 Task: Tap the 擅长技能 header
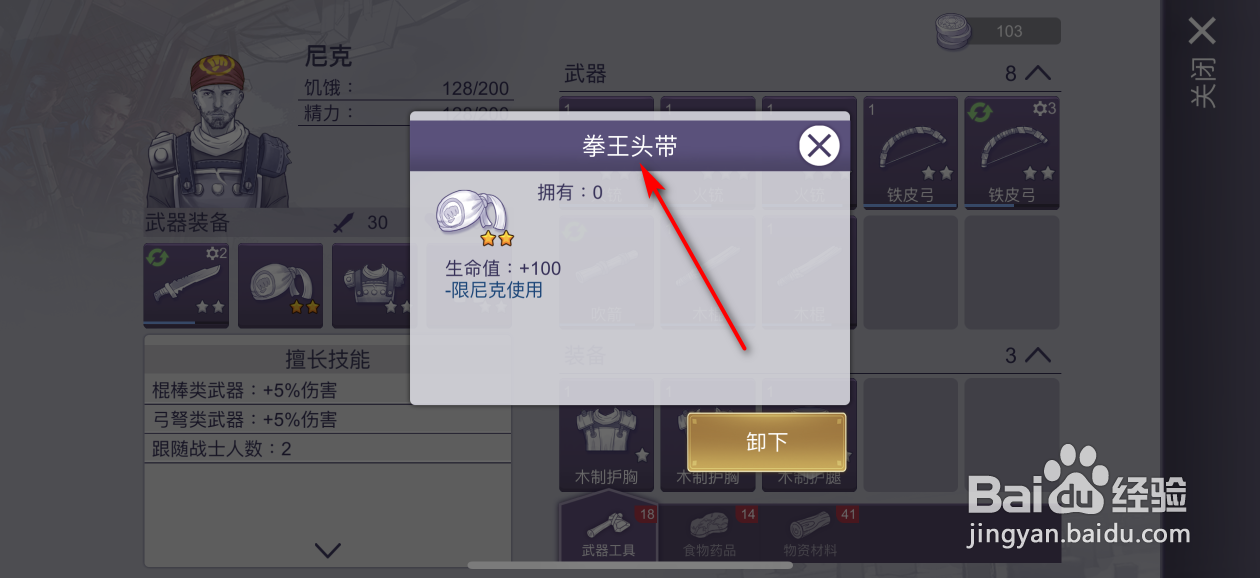tap(328, 359)
